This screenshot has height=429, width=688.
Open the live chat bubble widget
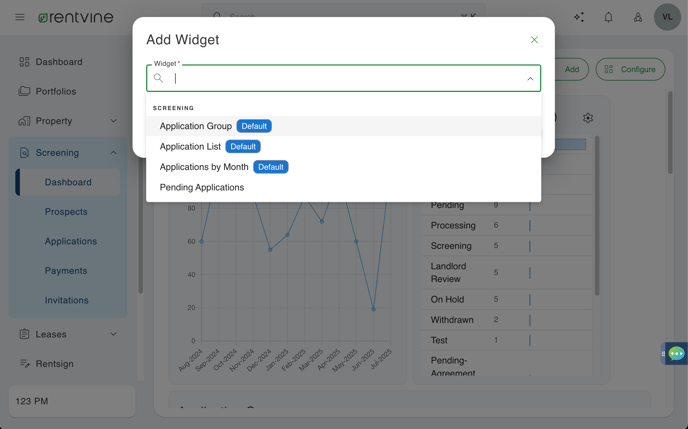pos(676,353)
